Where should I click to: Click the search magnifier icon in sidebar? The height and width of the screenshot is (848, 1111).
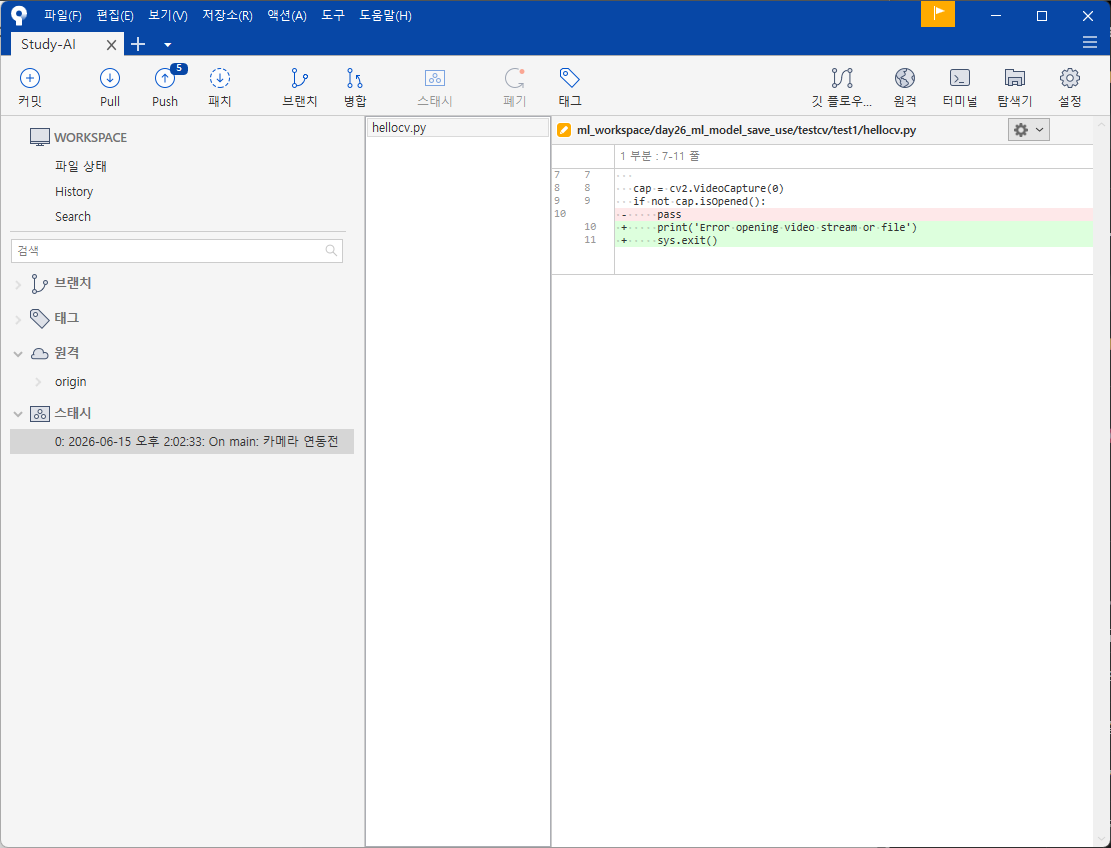pos(331,250)
